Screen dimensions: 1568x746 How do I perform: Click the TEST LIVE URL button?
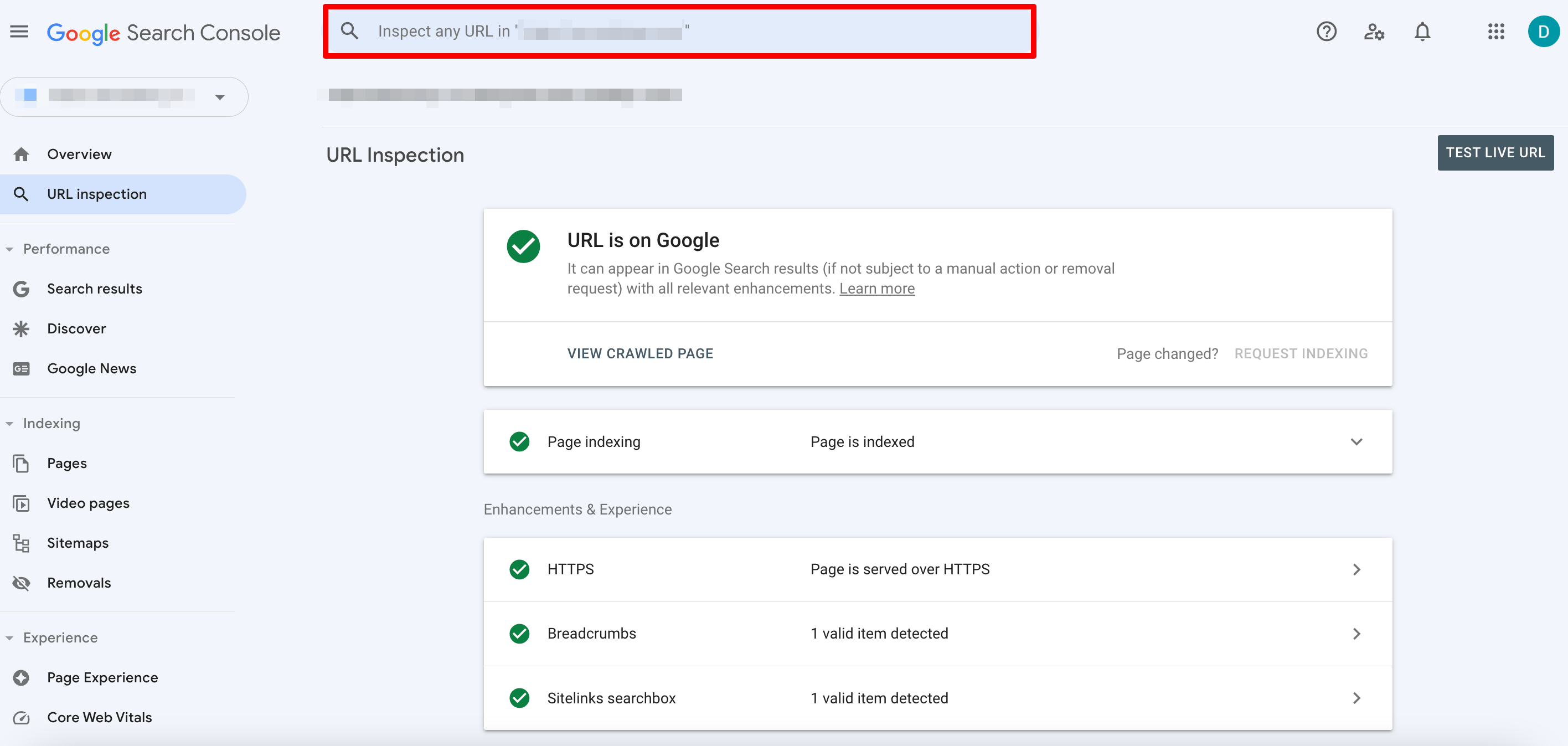coord(1497,153)
